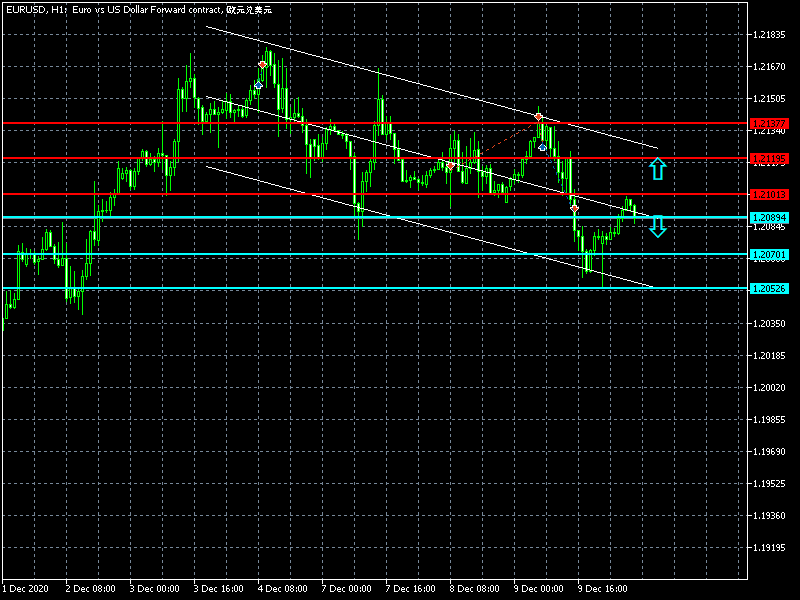Click the cyan 1.20894 price label
Image resolution: width=800 pixels, height=600 pixels.
tap(769, 218)
